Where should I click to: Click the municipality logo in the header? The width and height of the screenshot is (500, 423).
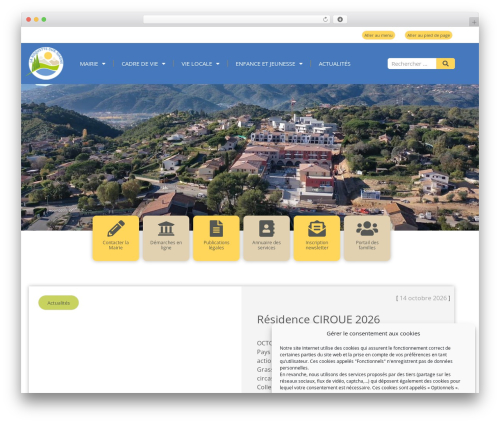(46, 63)
